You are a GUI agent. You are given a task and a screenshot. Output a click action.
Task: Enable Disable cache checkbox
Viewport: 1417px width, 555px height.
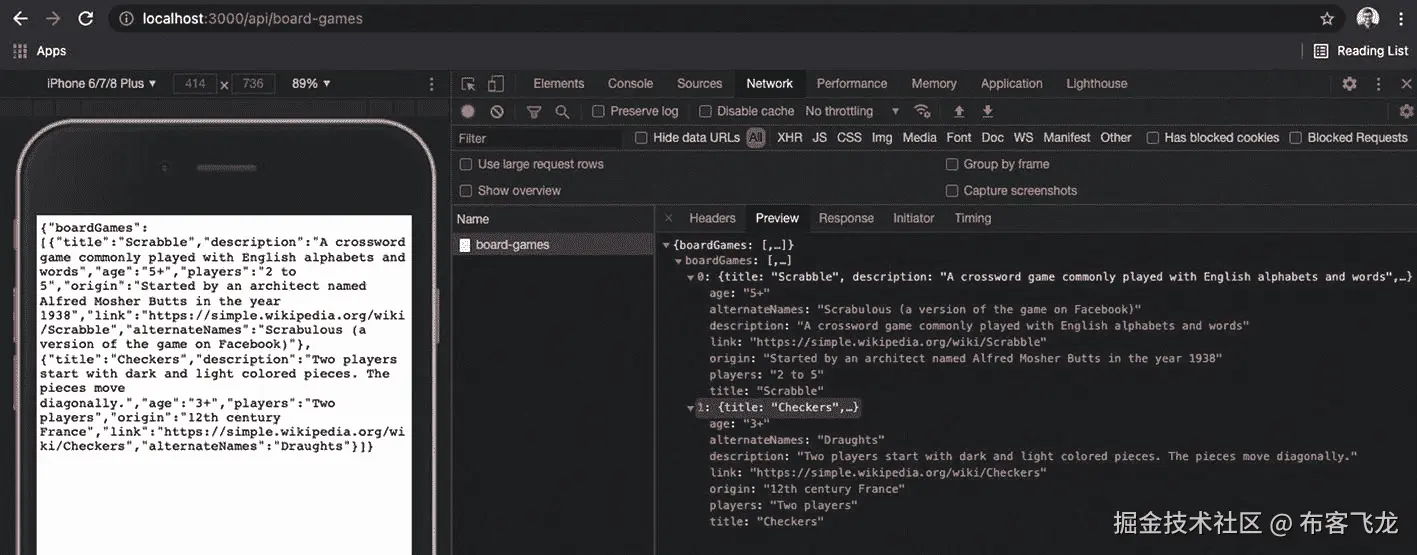click(x=705, y=111)
